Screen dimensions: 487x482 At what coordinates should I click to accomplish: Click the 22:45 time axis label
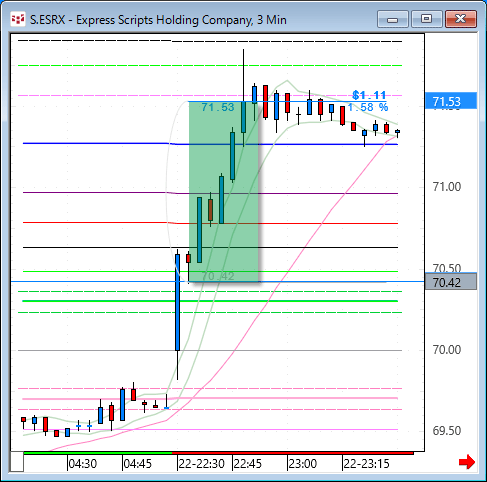(x=247, y=464)
